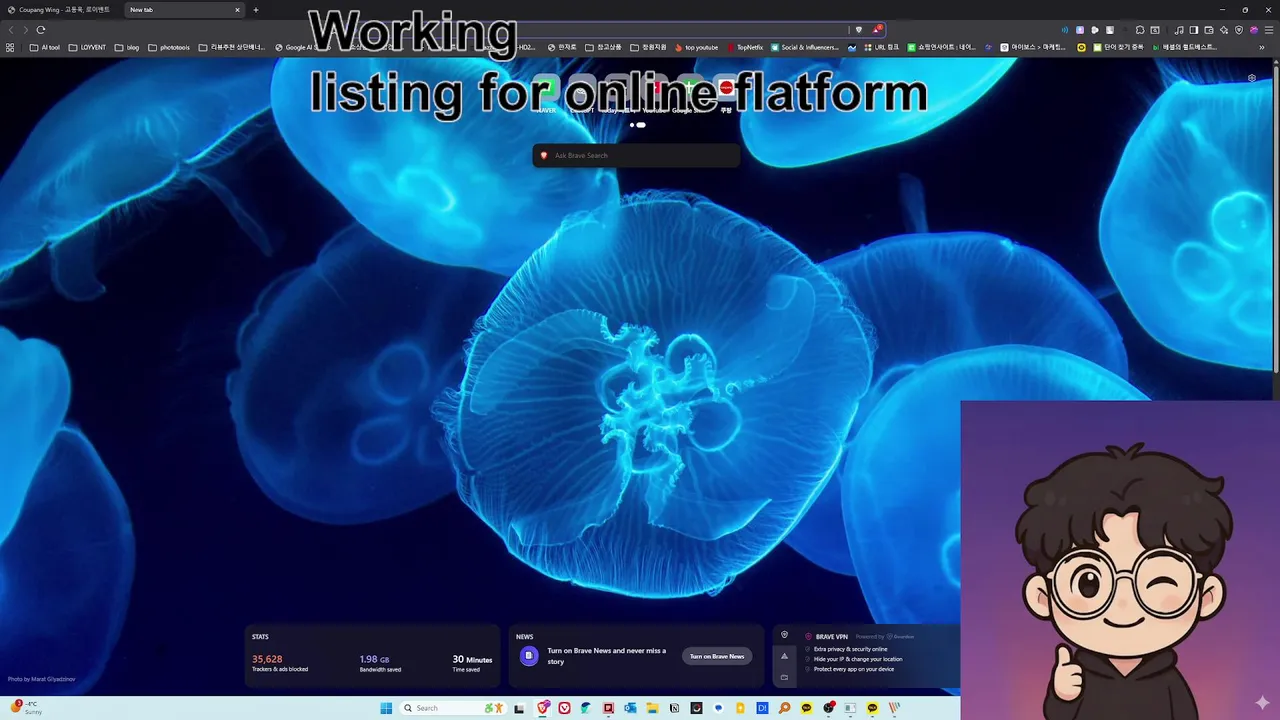The width and height of the screenshot is (1280, 720).
Task: Toggle the browser sidebar panel icon
Action: (x=1194, y=30)
